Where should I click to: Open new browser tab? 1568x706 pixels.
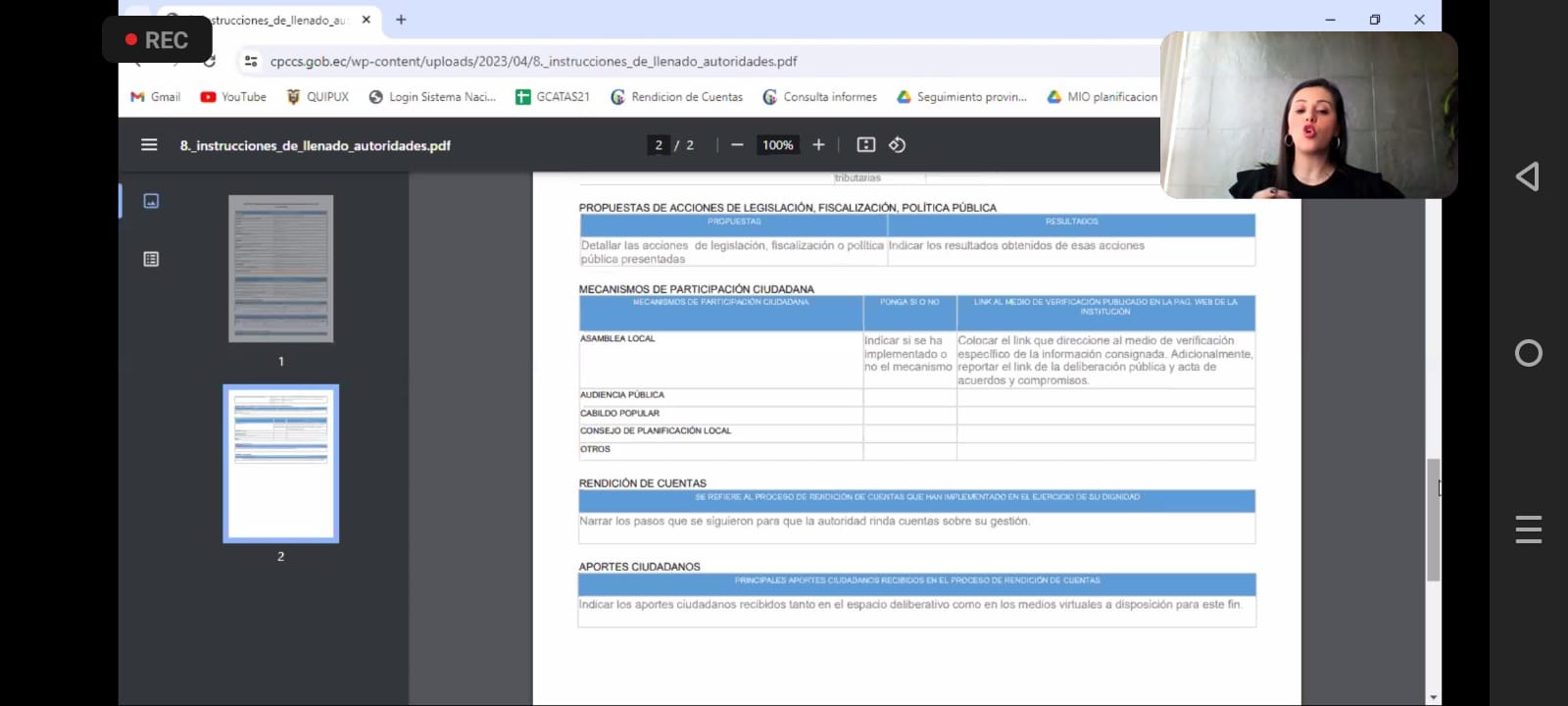pyautogui.click(x=401, y=20)
